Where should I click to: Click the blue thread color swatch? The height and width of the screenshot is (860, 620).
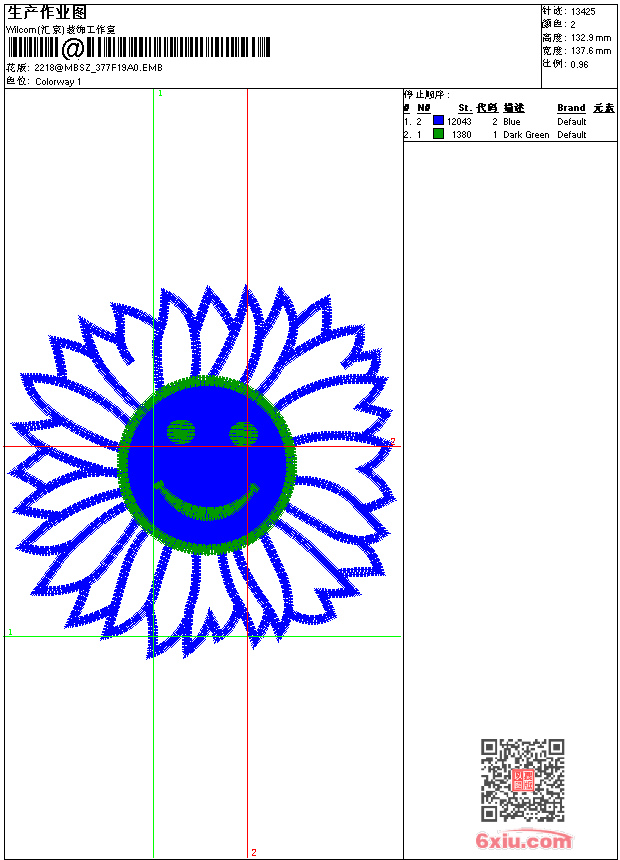pyautogui.click(x=438, y=121)
